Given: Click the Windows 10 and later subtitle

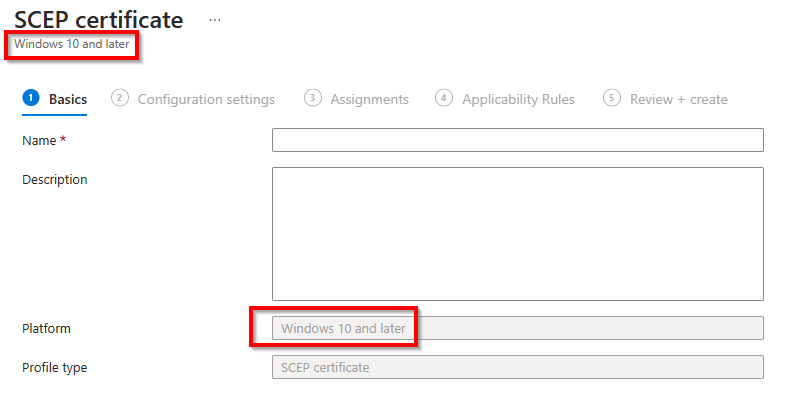Looking at the screenshot, I should 72,44.
